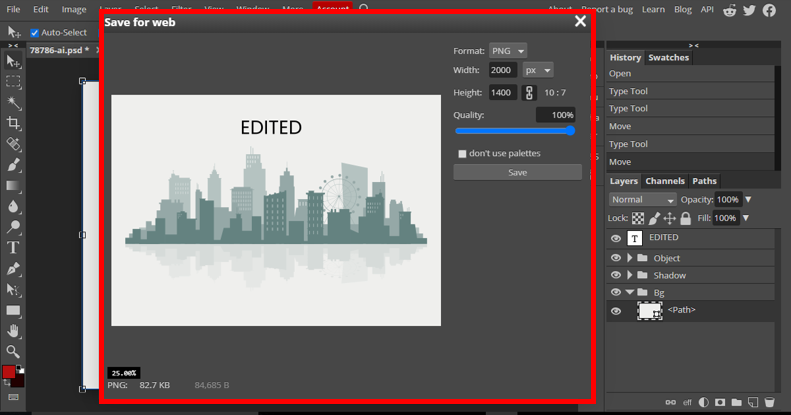Viewport: 791px width, 415px height.
Task: Open the Facebook link icon
Action: click(769, 10)
